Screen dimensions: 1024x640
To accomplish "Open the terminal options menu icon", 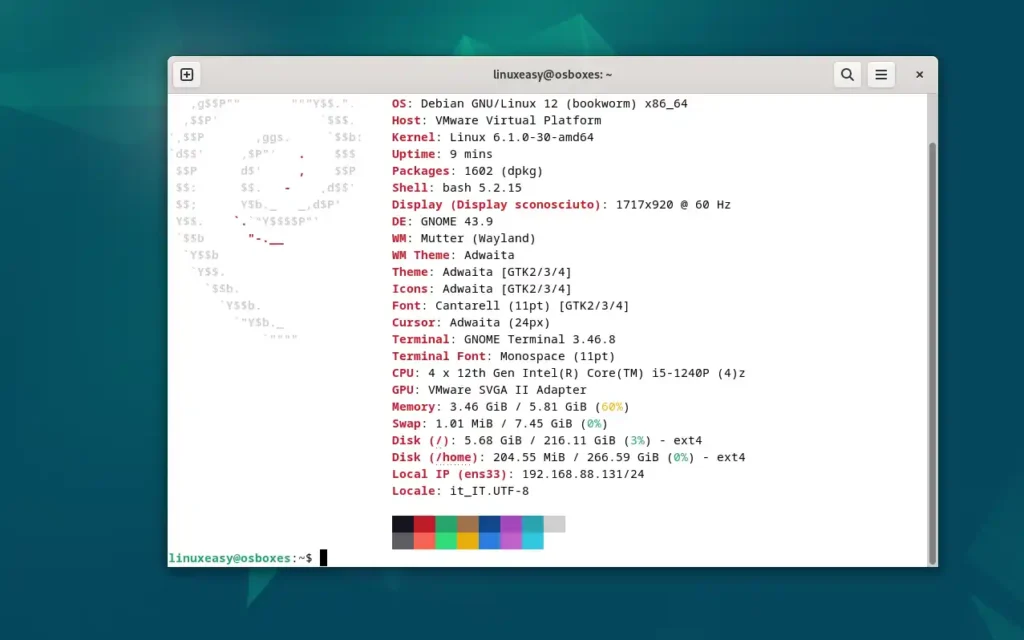I will [x=881, y=74].
